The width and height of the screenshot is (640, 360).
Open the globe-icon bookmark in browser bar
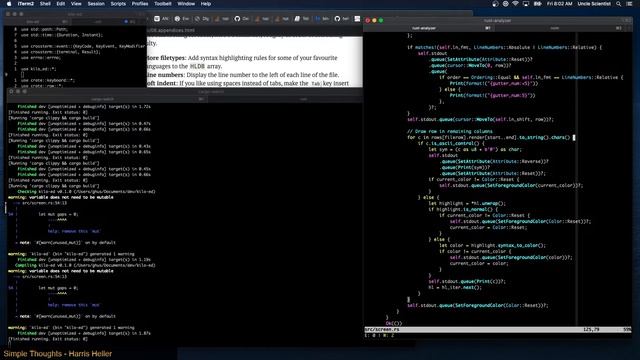[182, 19]
